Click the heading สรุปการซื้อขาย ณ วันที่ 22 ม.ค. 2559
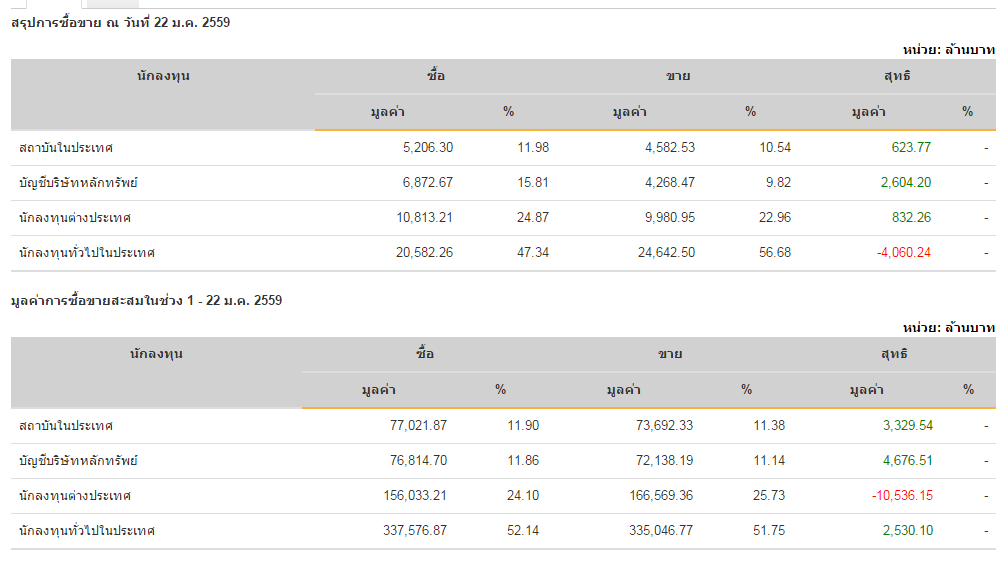Viewport: 1004px width, 561px height. click(x=120, y=22)
